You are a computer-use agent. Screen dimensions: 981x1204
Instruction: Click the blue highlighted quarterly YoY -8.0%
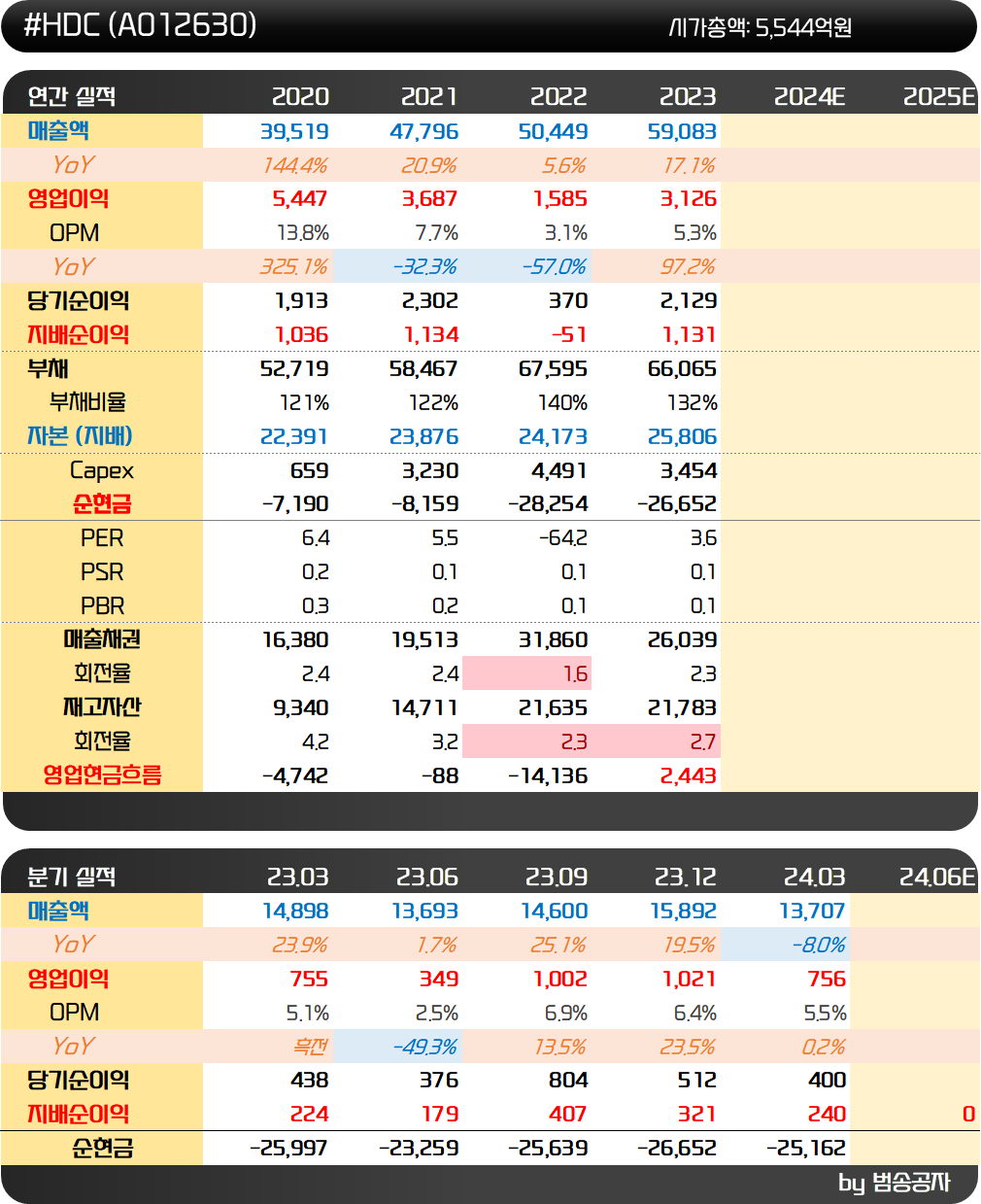pos(819,945)
